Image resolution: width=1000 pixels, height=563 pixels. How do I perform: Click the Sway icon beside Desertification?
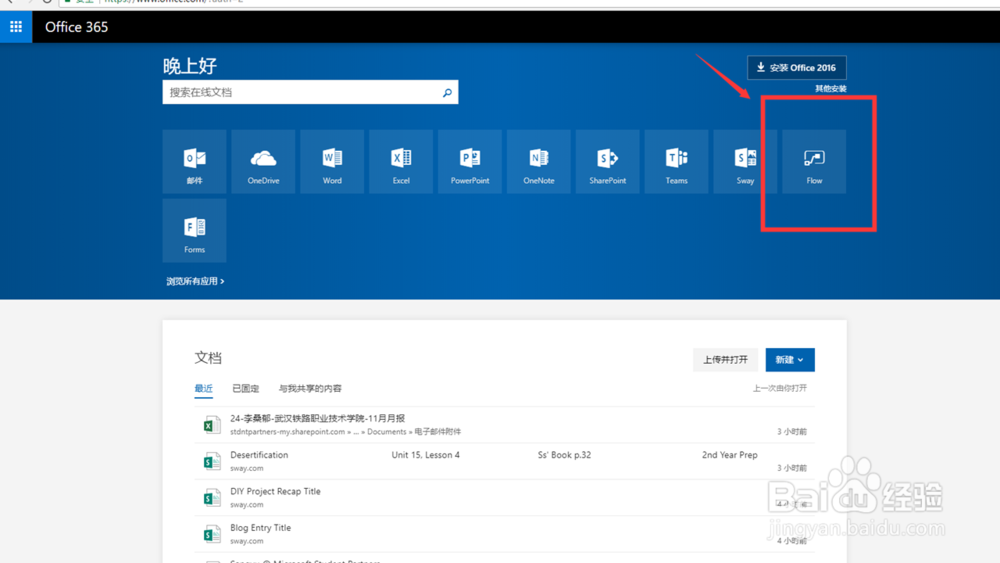(x=212, y=461)
